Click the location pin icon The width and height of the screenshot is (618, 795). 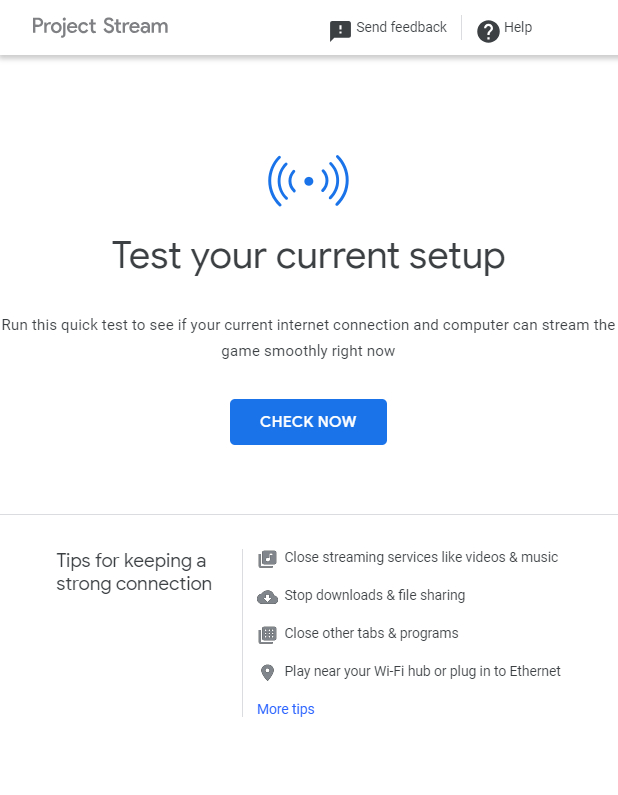click(x=267, y=673)
